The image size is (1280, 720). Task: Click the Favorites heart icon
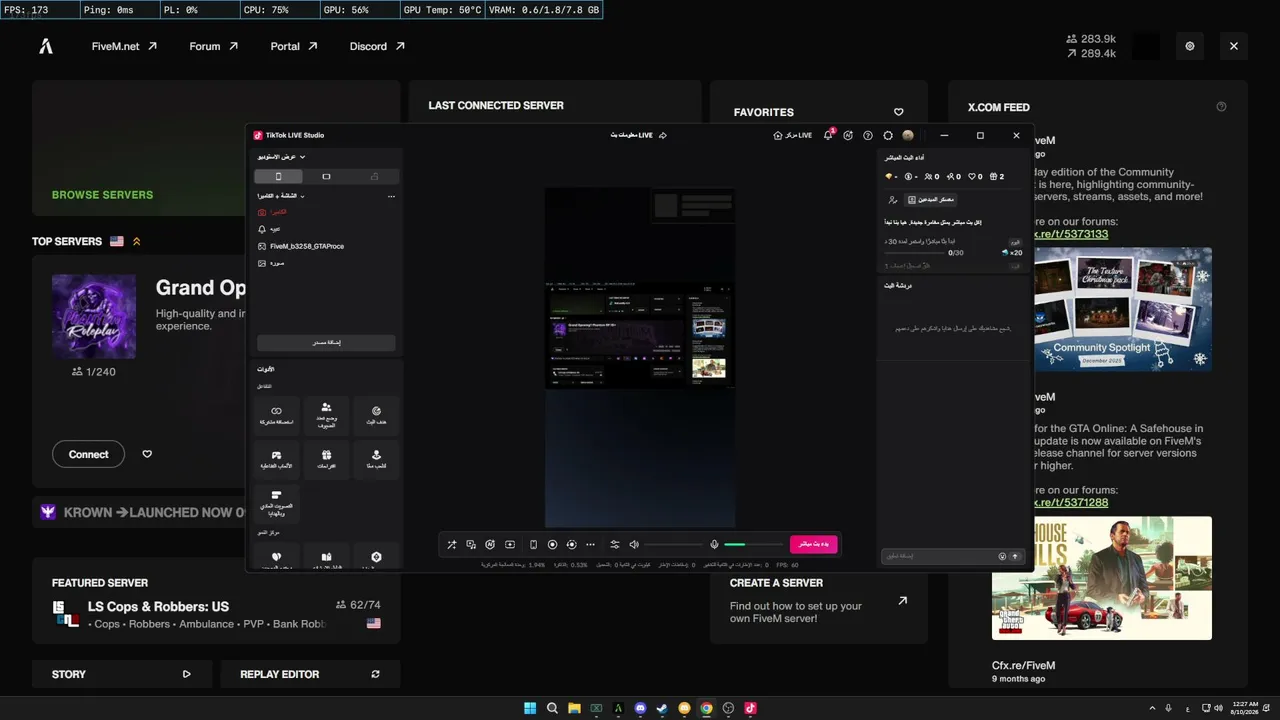click(898, 112)
